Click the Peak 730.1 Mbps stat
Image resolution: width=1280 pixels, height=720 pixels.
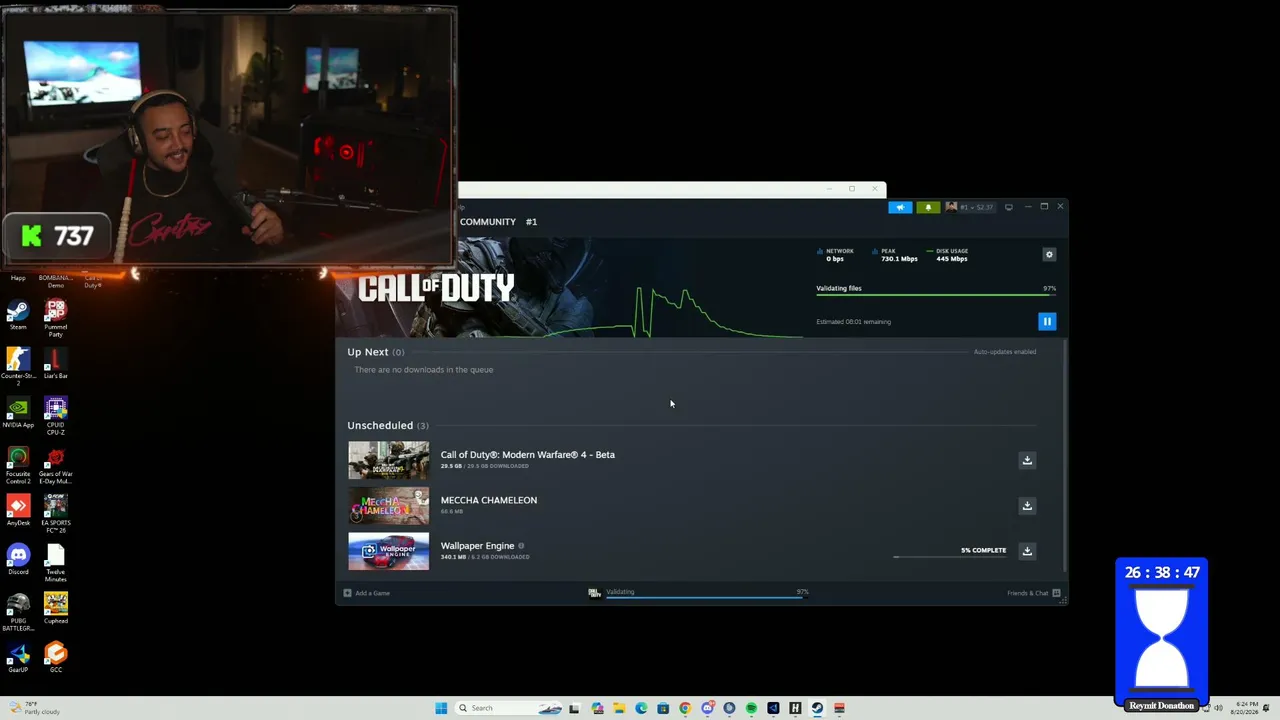[x=895, y=255]
